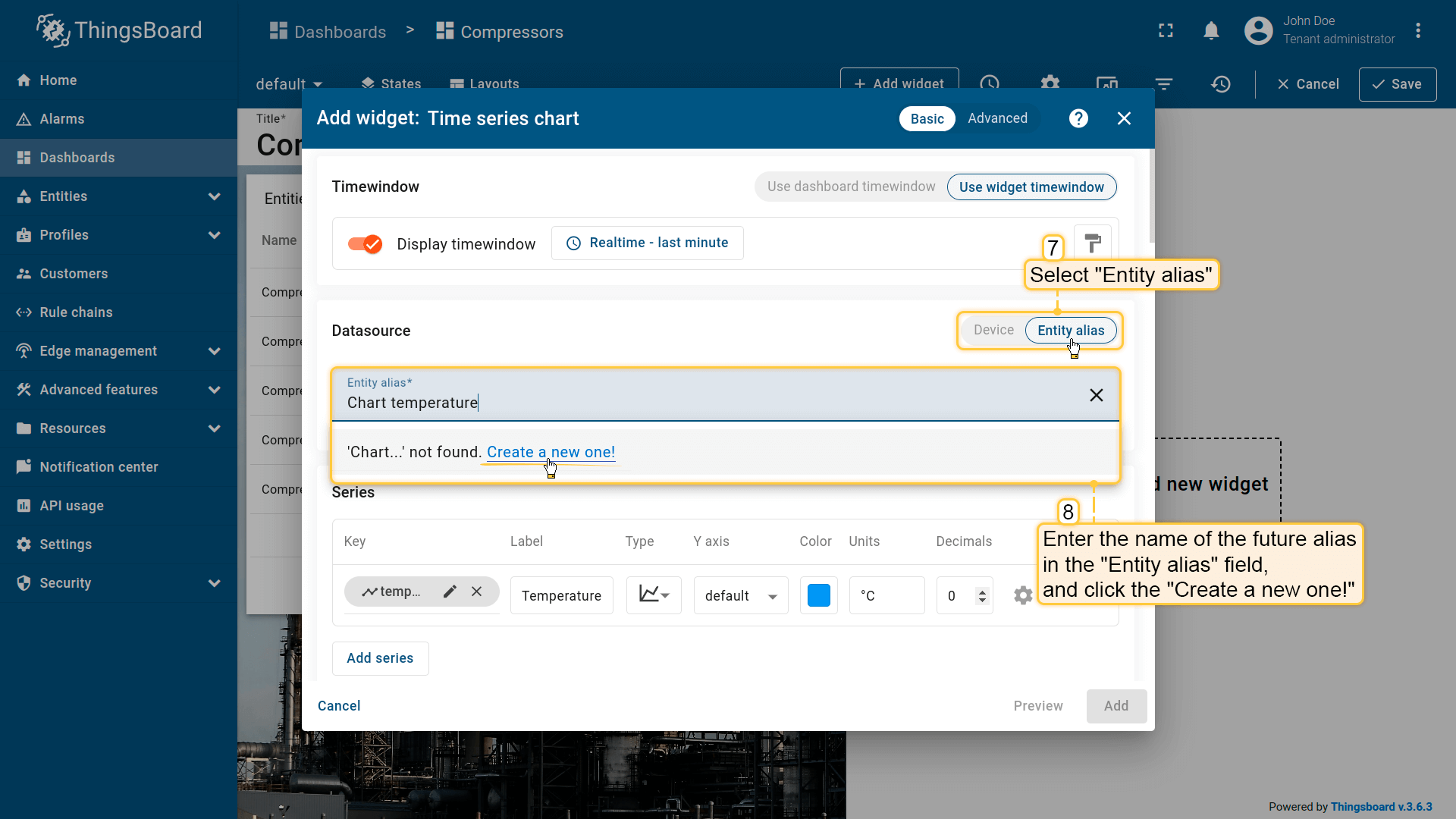Open series settings gear icon
Screen dimensions: 1456x819
click(1023, 596)
